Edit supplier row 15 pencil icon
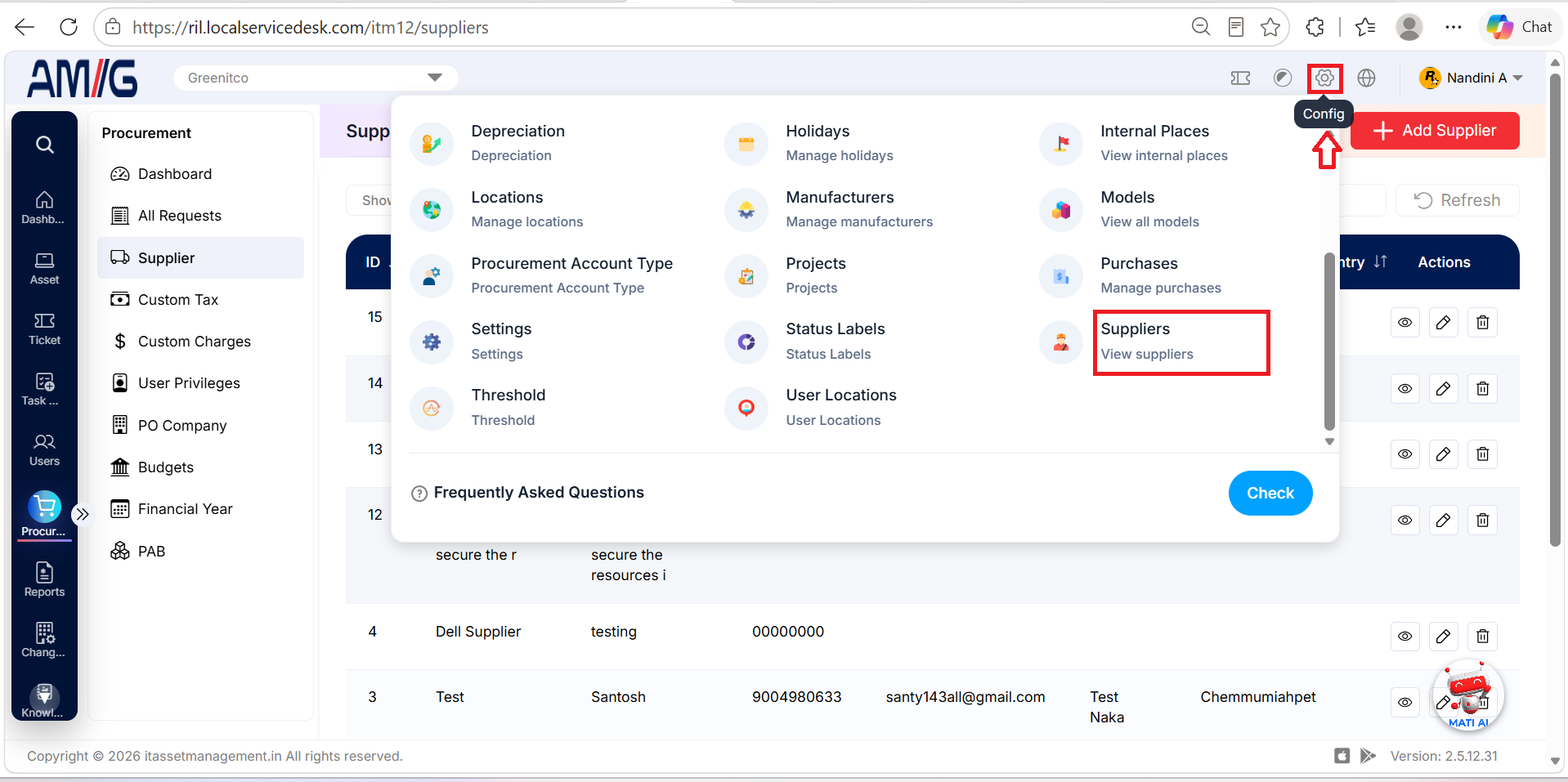Screen dimensions: 1568x782 (1444, 323)
